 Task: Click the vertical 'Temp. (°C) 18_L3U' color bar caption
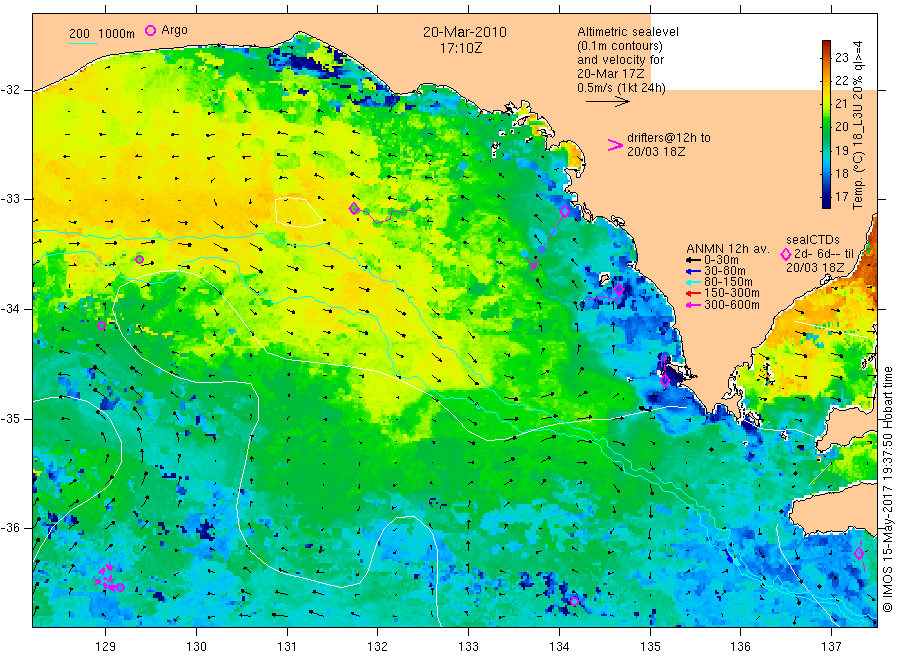(x=858, y=125)
